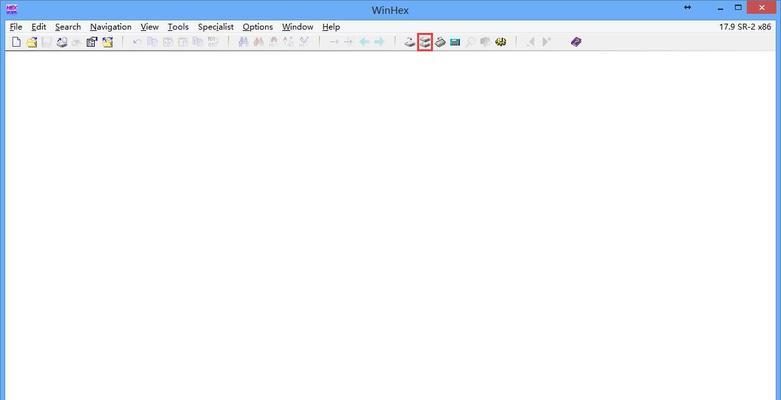Click the version text 17.9 SR-2 x86
Screen dimensions: 781x400
(x=745, y=27)
